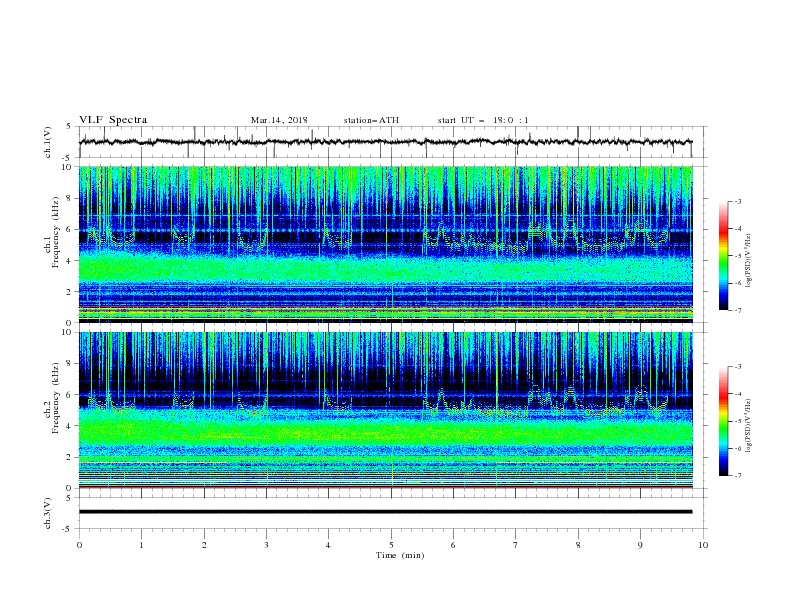The width and height of the screenshot is (792, 612).
Task: Click the "-7" tick on ch.1 color bar
Action: pos(737,311)
